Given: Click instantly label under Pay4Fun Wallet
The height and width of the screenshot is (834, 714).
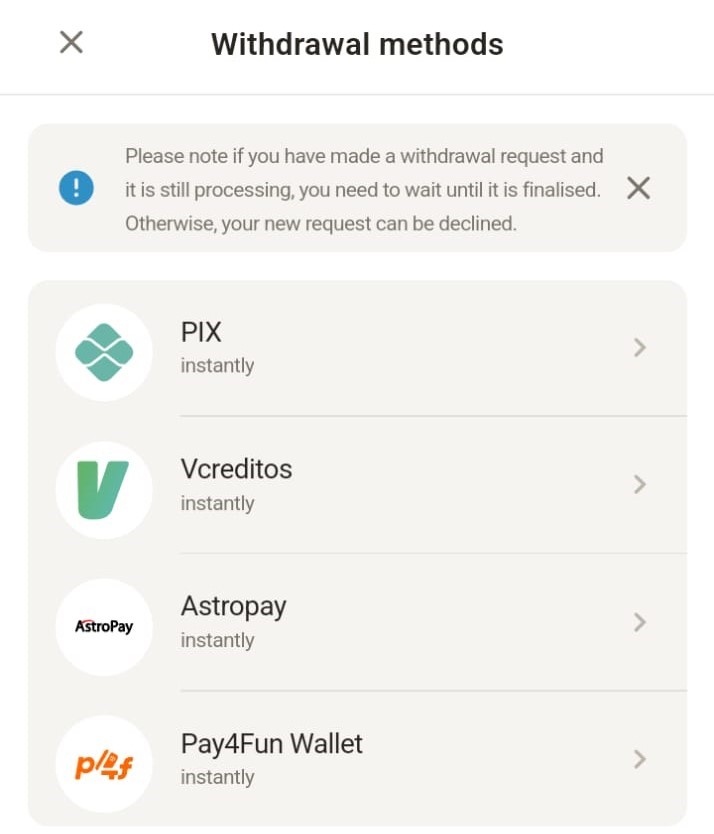Looking at the screenshot, I should pos(217,778).
